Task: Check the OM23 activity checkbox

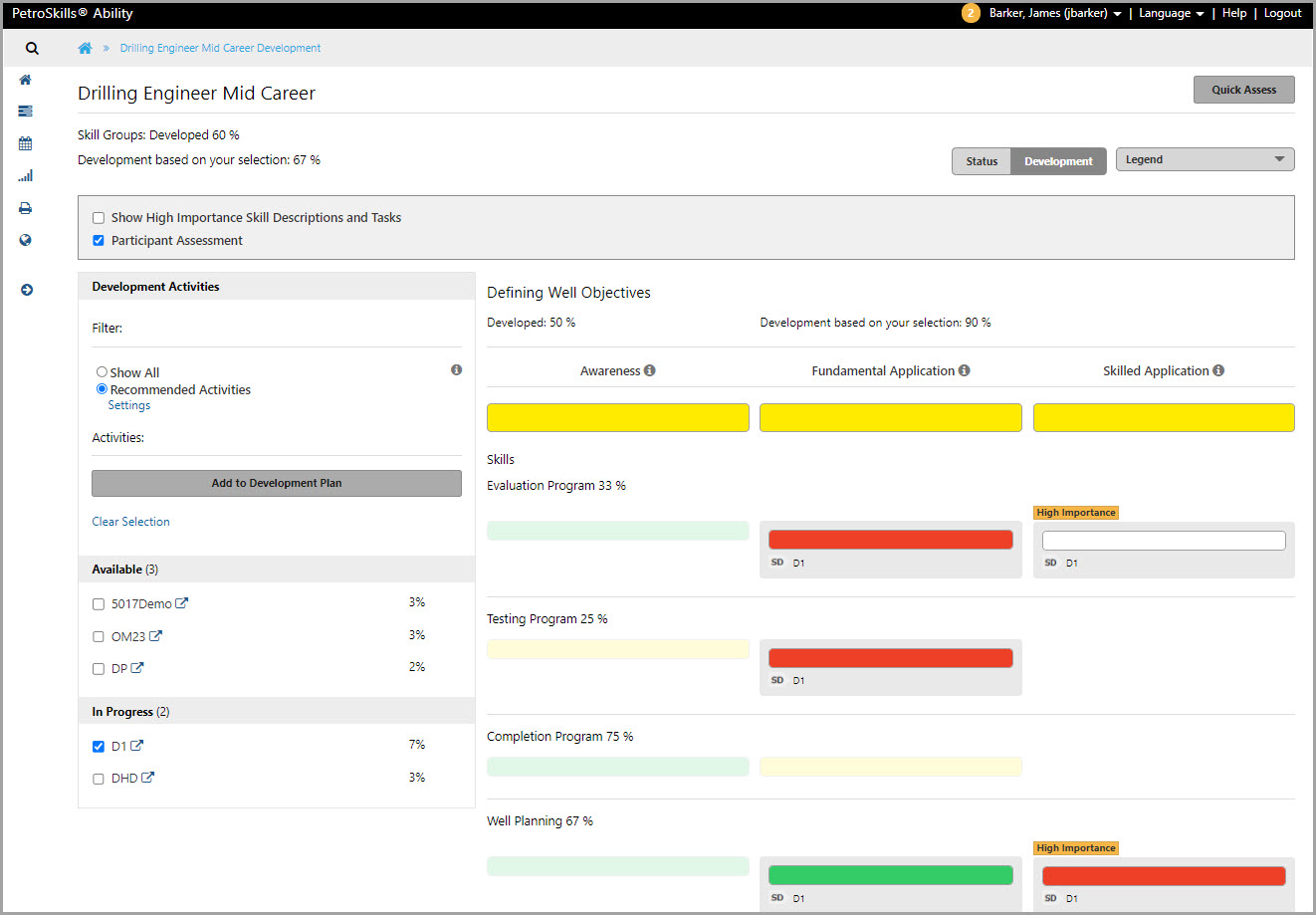Action: 99,637
